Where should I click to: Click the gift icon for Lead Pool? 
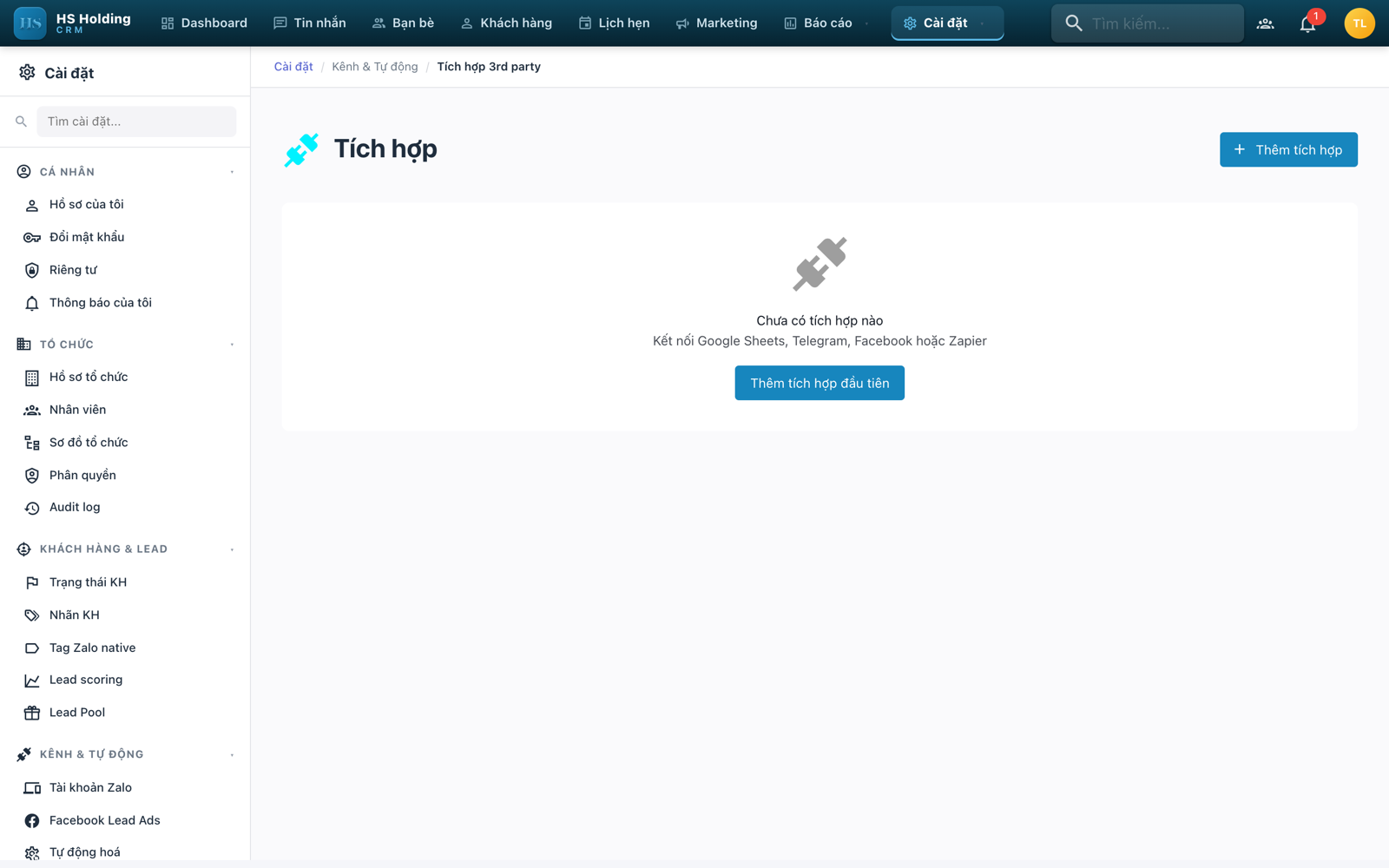pyautogui.click(x=32, y=713)
